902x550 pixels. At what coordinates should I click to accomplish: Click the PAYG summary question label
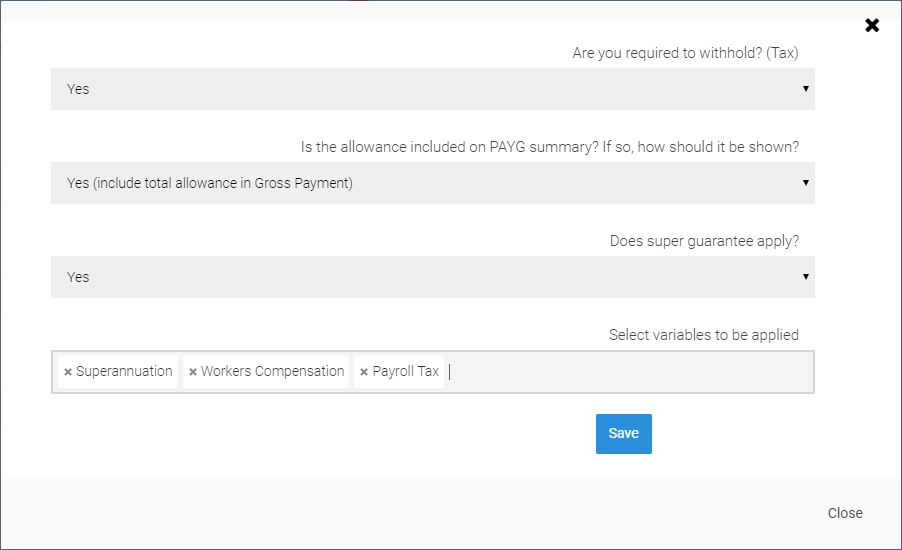pos(549,147)
